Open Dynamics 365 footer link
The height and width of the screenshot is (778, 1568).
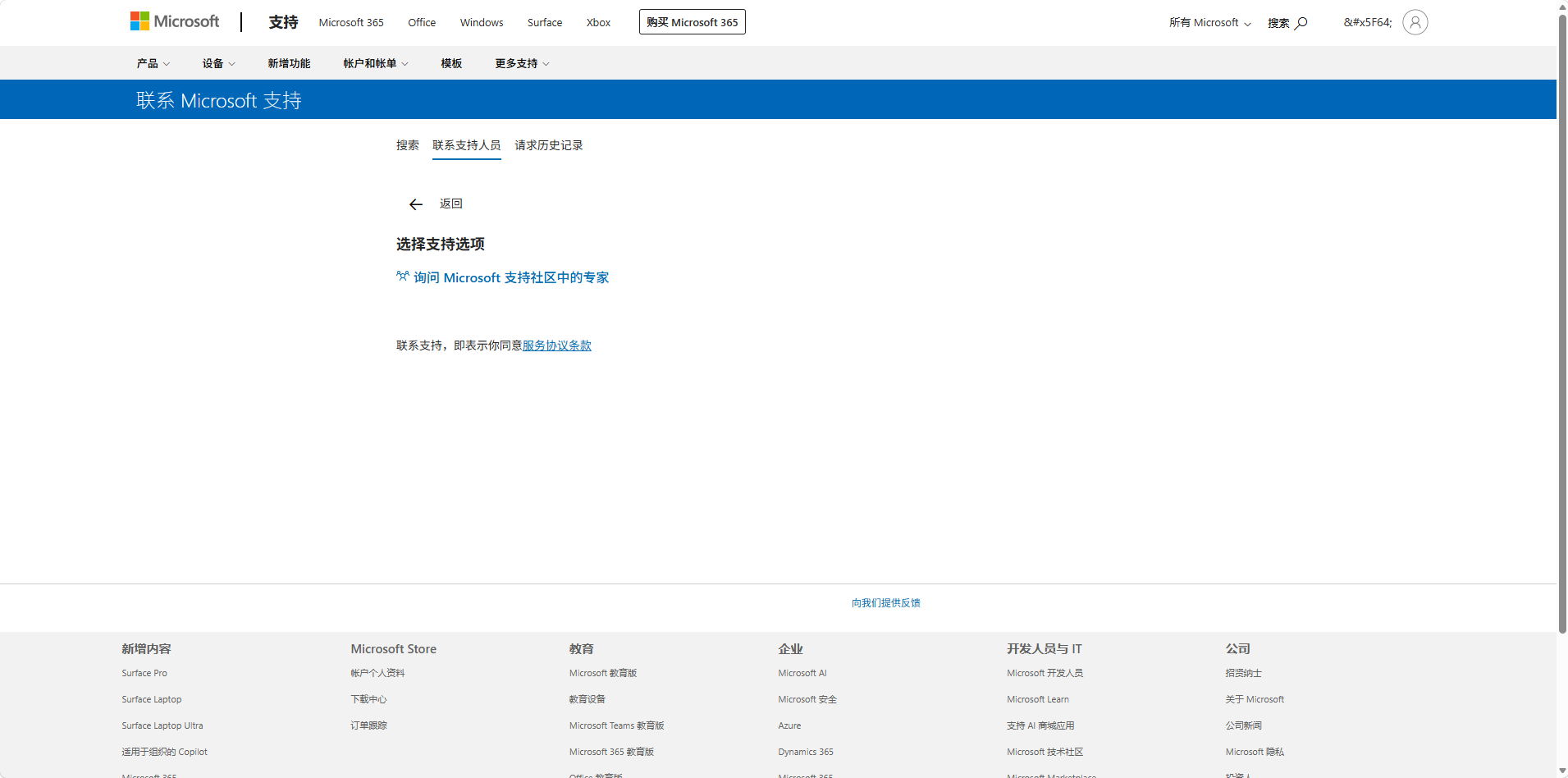click(x=806, y=752)
